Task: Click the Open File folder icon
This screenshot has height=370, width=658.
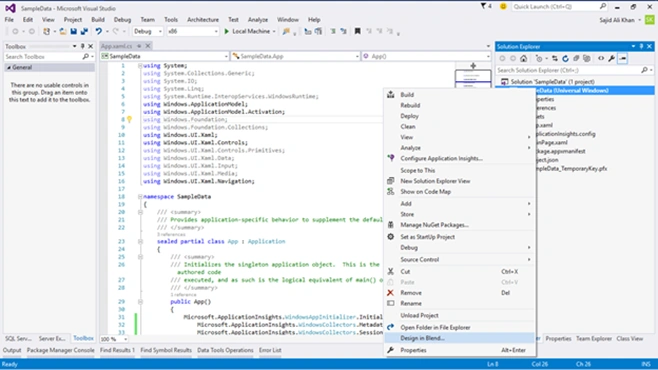Action: pyautogui.click(x=63, y=31)
